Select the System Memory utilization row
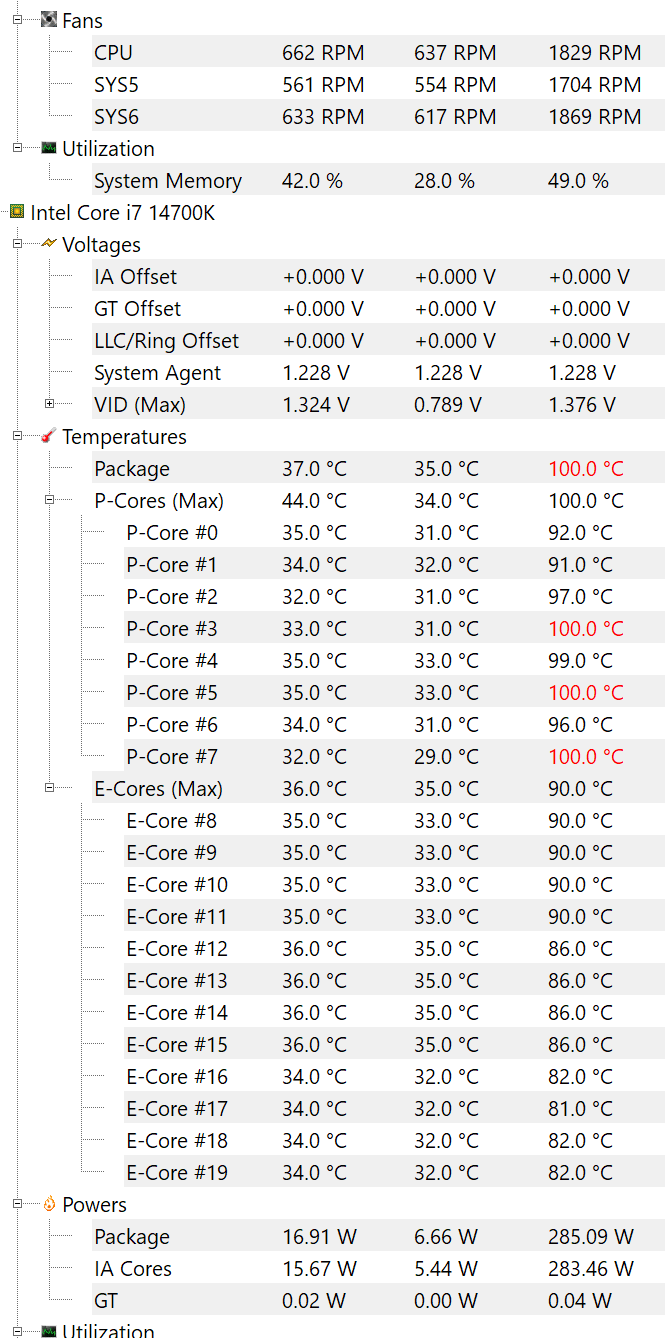The height and width of the screenshot is (1338, 665). click(x=167, y=181)
